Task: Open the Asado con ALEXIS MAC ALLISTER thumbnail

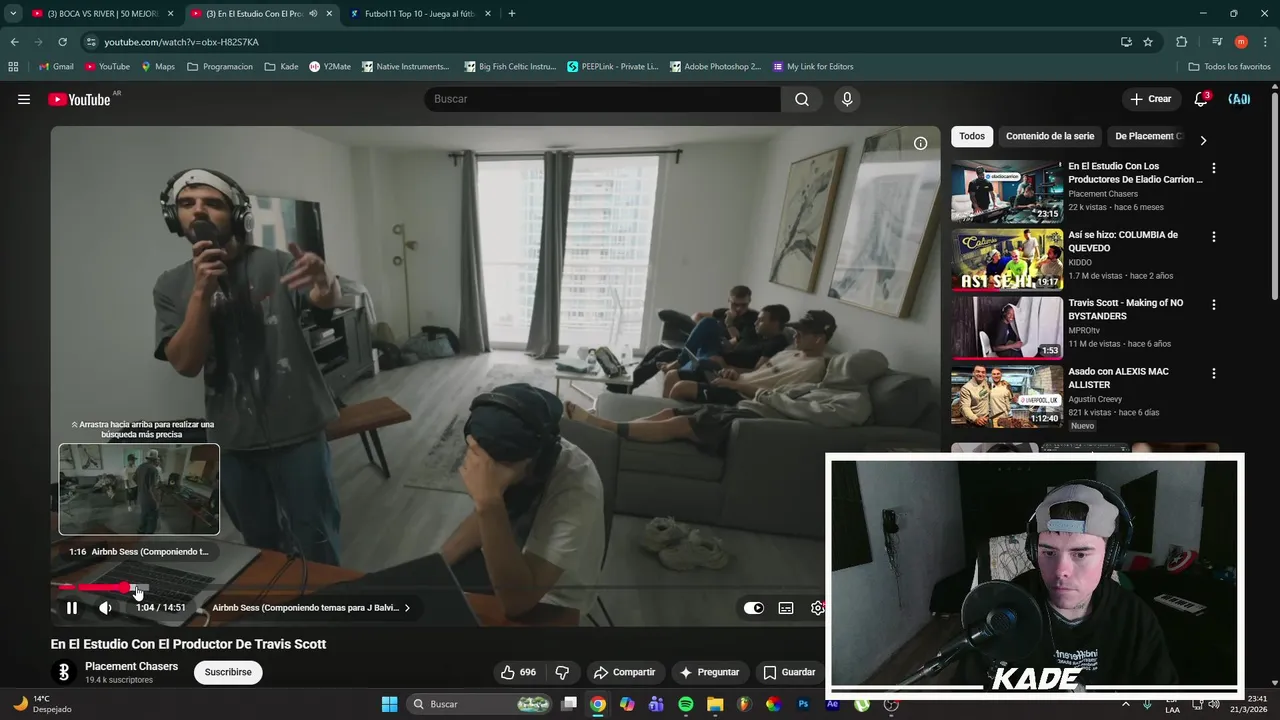Action: [x=1007, y=396]
